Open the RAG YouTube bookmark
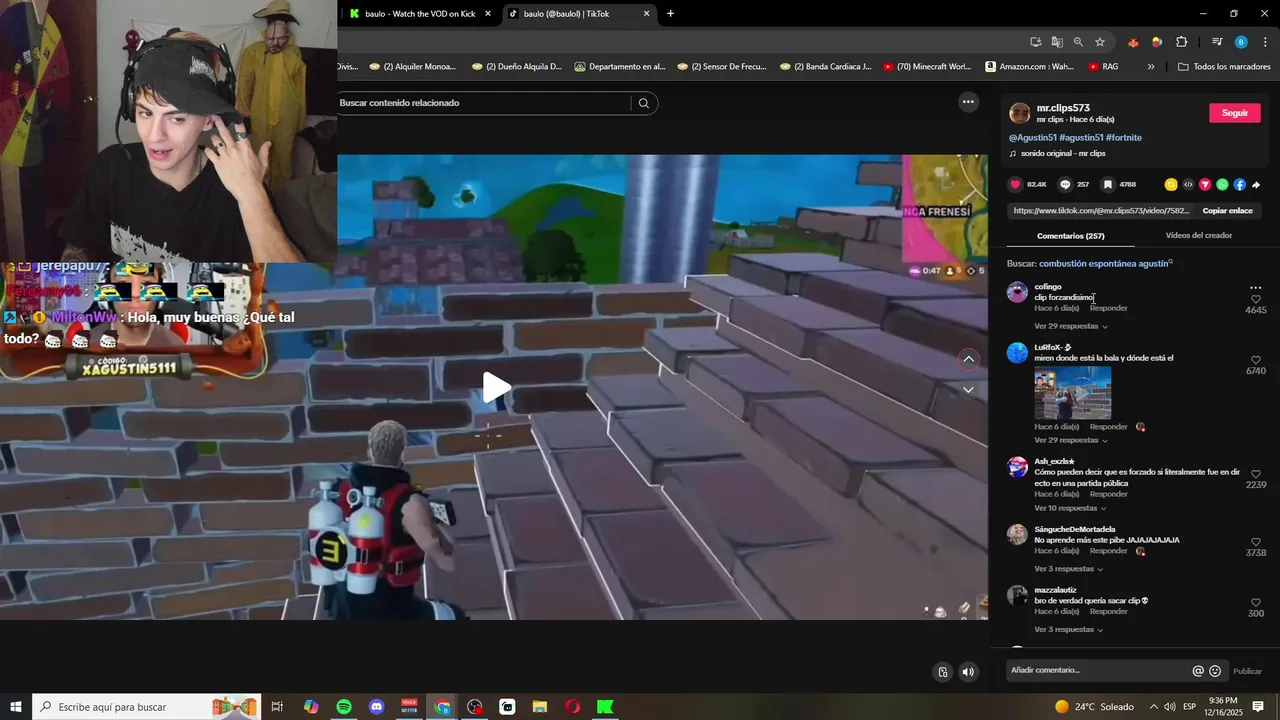1280x720 pixels. pyautogui.click(x=1103, y=67)
